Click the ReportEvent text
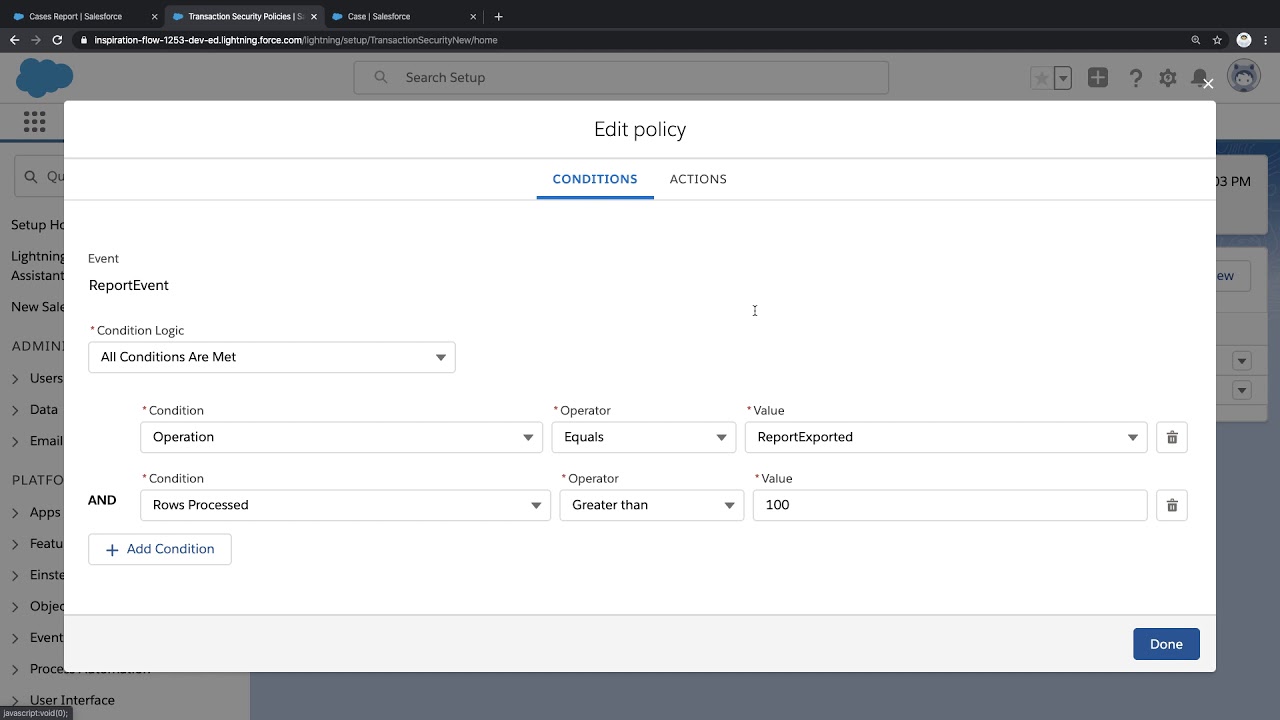1280x720 pixels. point(129,285)
